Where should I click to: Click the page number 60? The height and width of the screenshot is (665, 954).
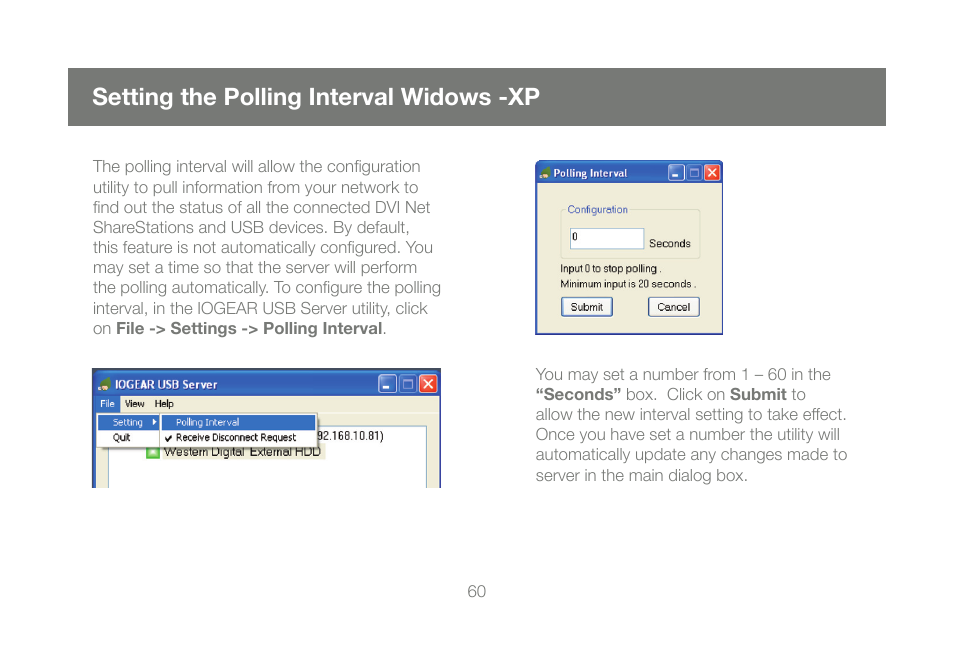[476, 591]
